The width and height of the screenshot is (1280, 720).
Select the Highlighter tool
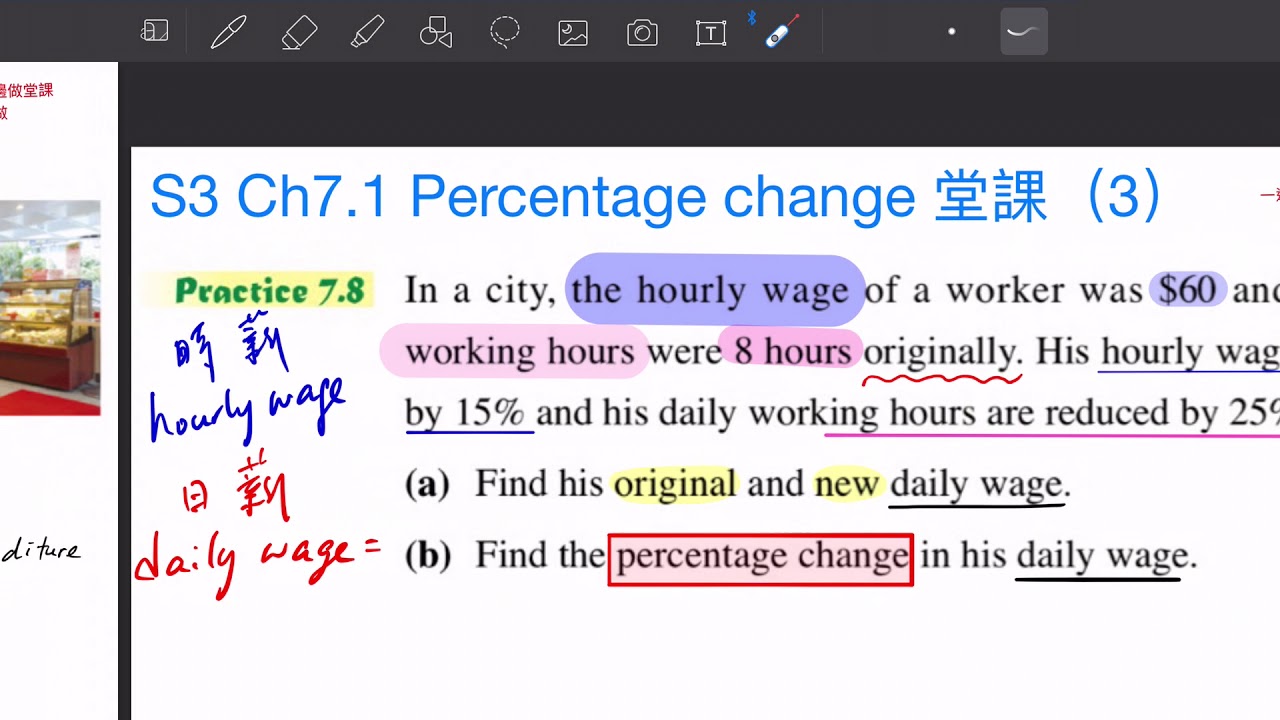point(368,32)
